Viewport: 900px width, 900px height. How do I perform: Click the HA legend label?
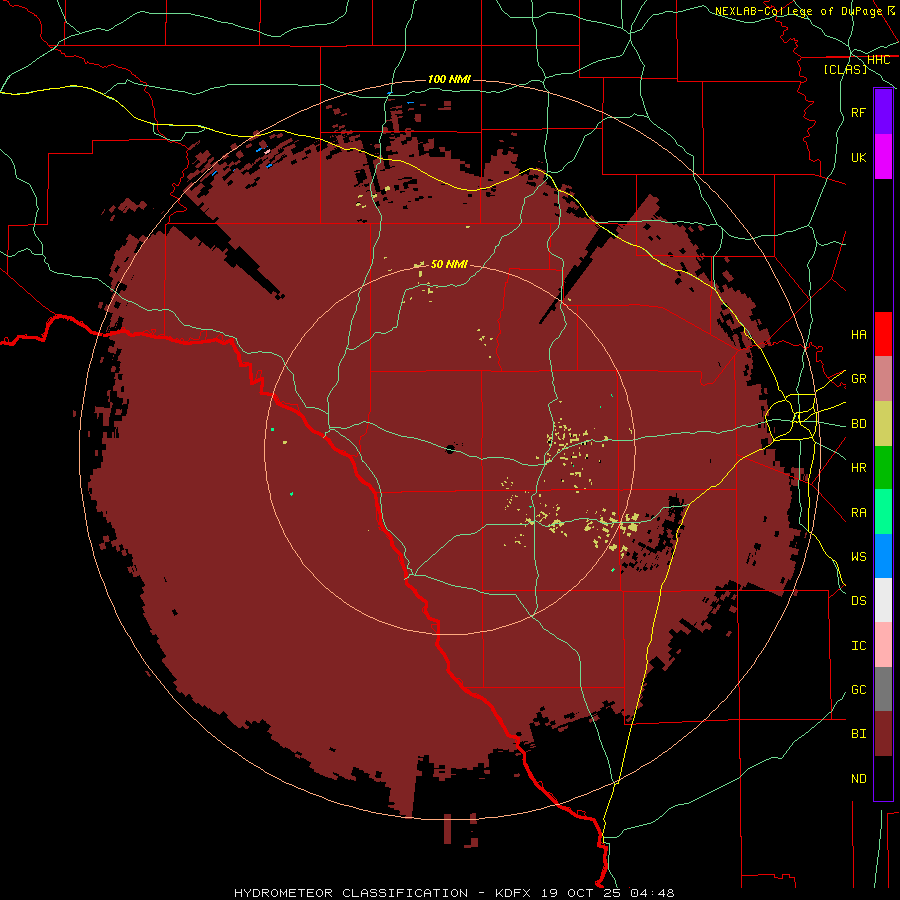click(858, 334)
